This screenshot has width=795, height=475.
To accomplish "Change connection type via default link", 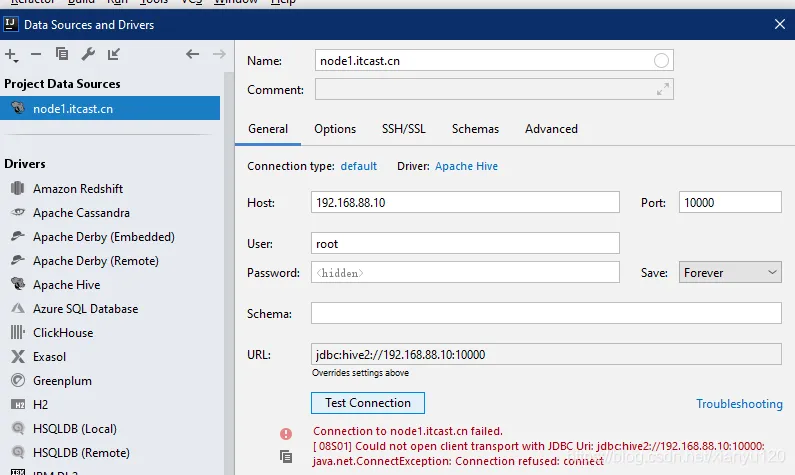I will (x=358, y=166).
